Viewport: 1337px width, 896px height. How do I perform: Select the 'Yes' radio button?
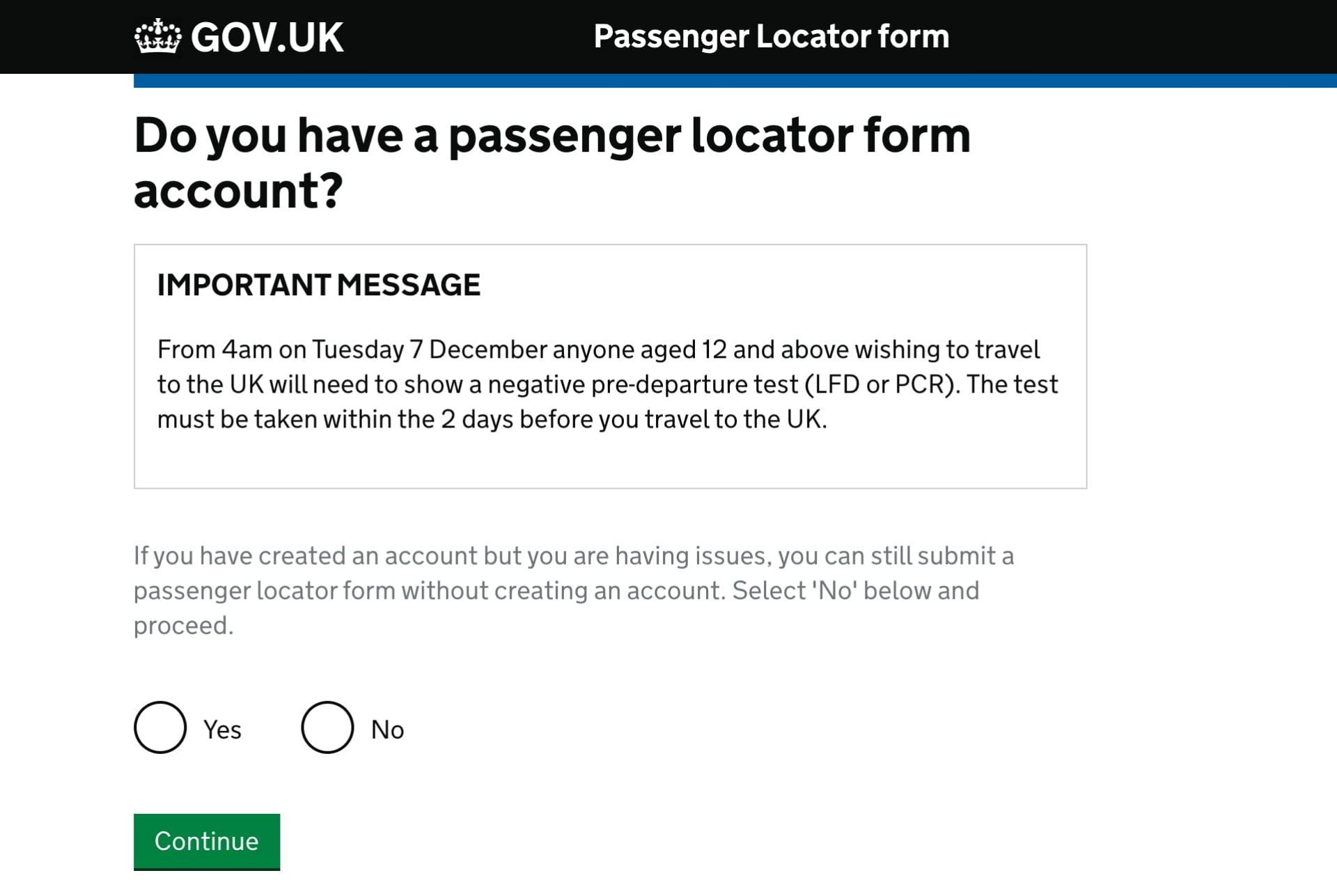click(x=159, y=728)
